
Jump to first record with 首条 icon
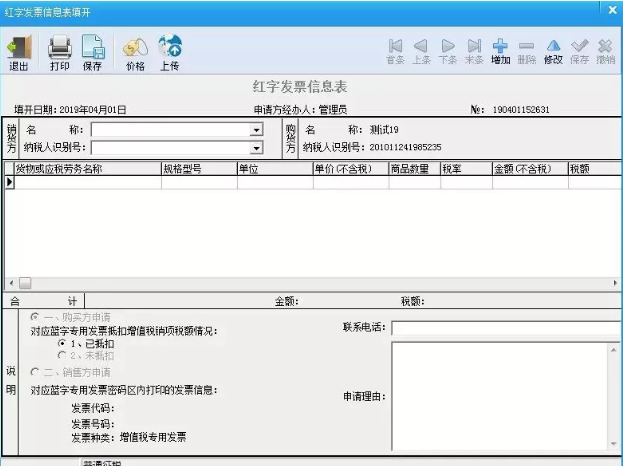point(395,51)
